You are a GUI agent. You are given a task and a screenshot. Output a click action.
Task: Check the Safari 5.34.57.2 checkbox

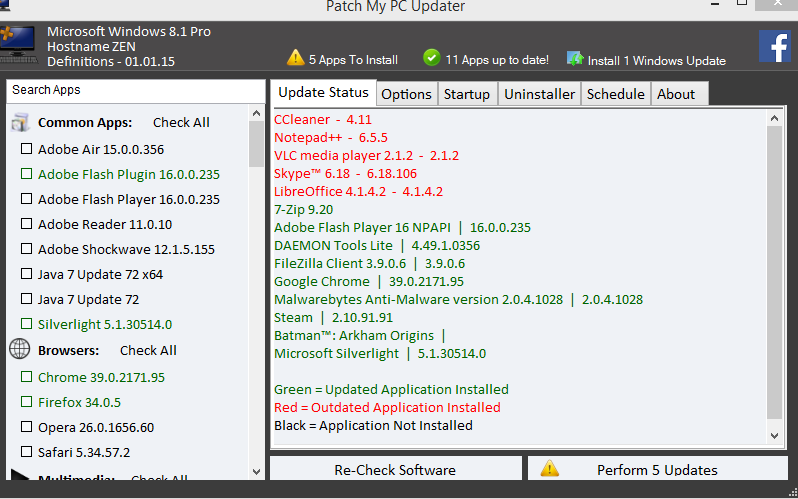point(26,452)
